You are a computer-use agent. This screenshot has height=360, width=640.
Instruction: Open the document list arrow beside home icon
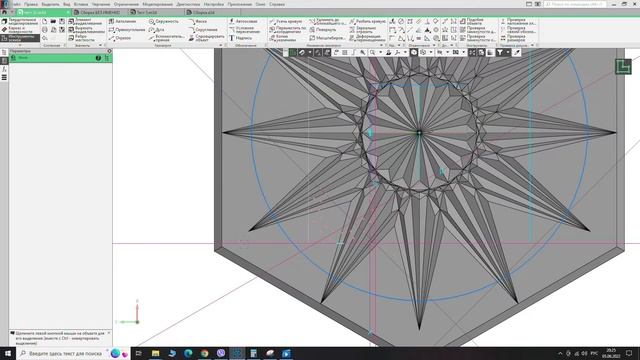click(x=12, y=13)
